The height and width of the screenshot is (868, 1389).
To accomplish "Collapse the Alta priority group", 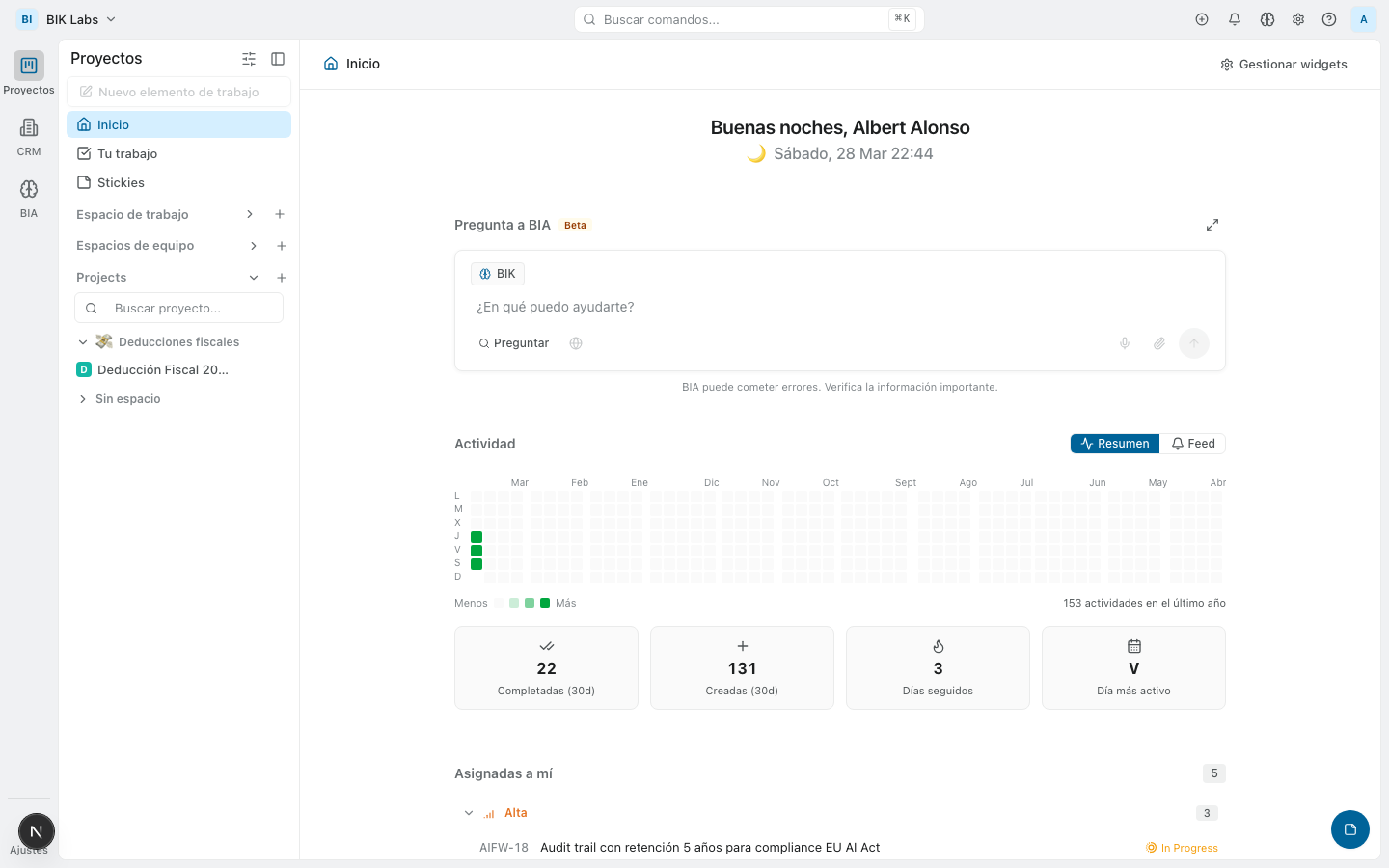I will tap(469, 813).
